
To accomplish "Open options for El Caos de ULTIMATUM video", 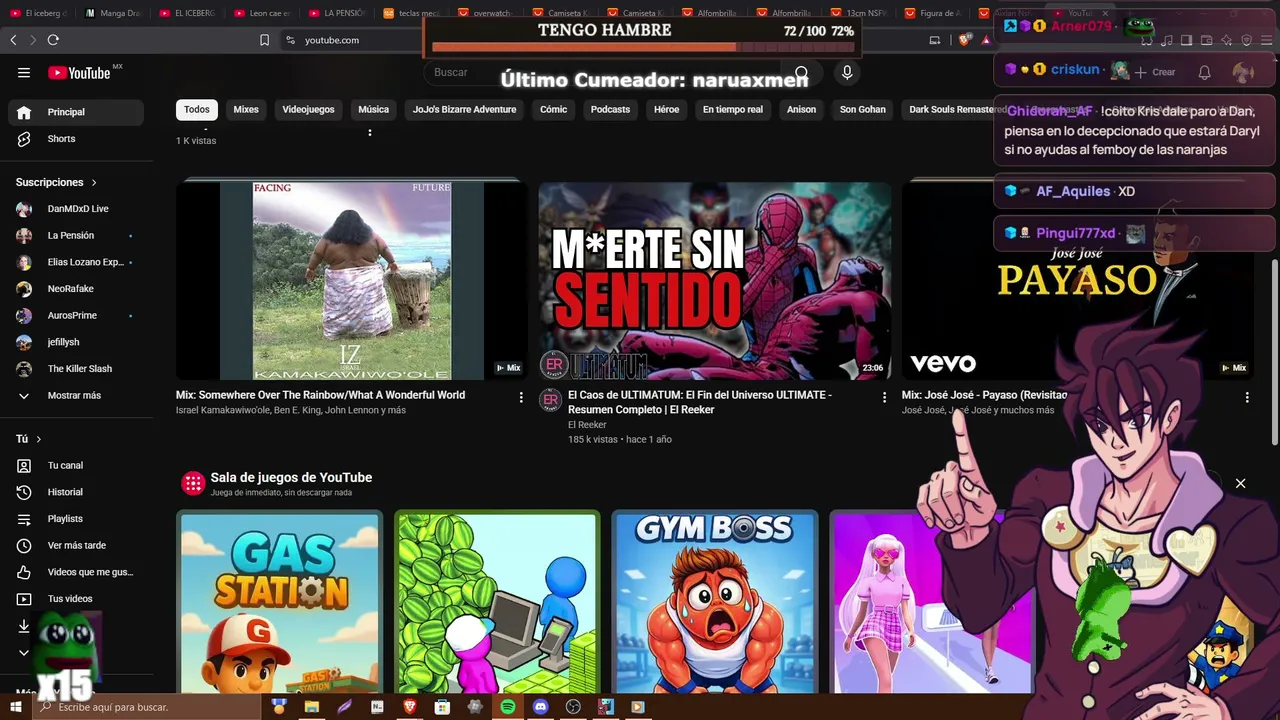I will tap(884, 397).
